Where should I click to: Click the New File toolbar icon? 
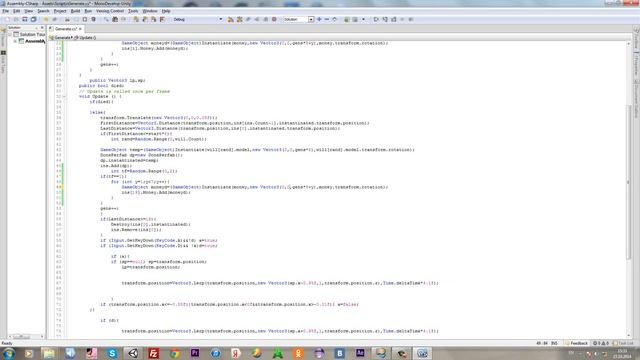[x=7, y=19]
